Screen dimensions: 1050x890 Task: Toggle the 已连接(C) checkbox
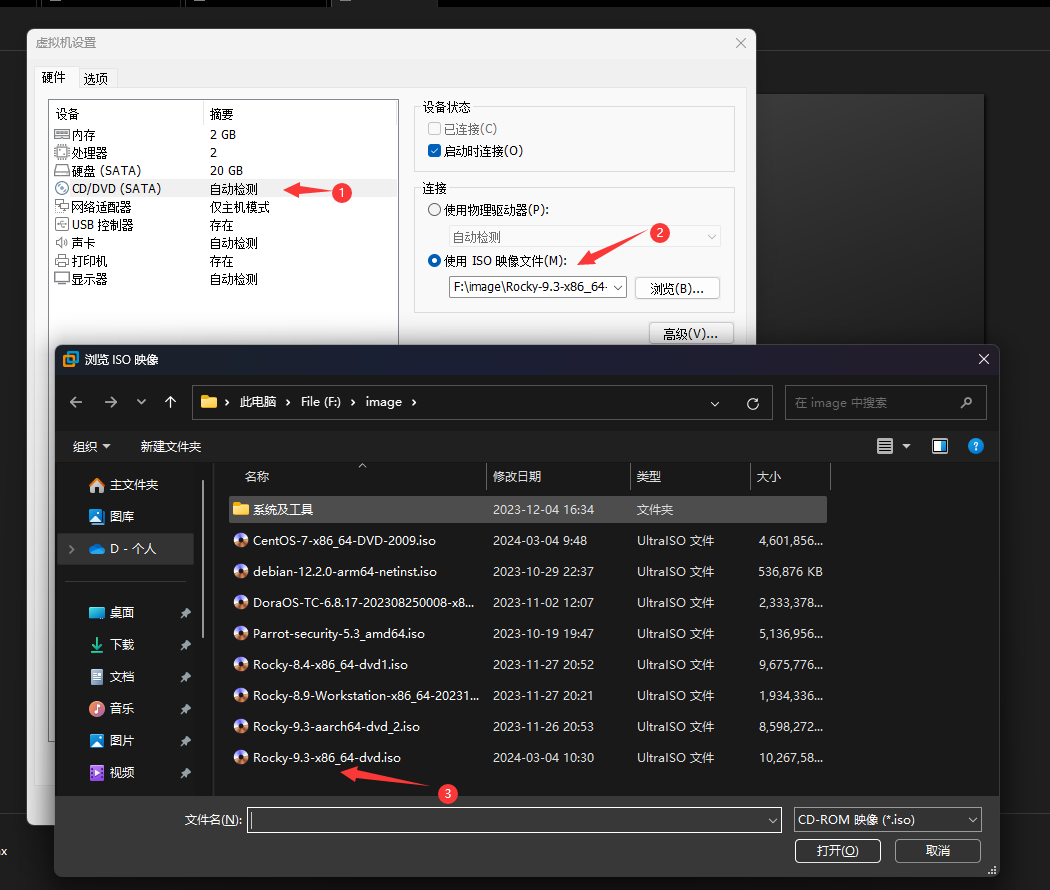coord(435,129)
